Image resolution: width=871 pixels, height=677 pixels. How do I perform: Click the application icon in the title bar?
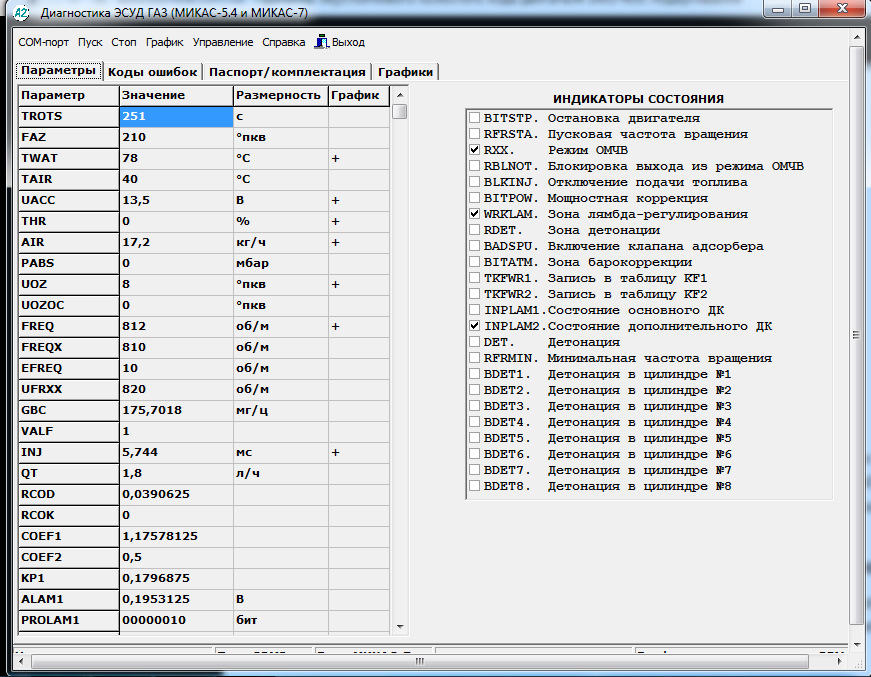pos(21,12)
